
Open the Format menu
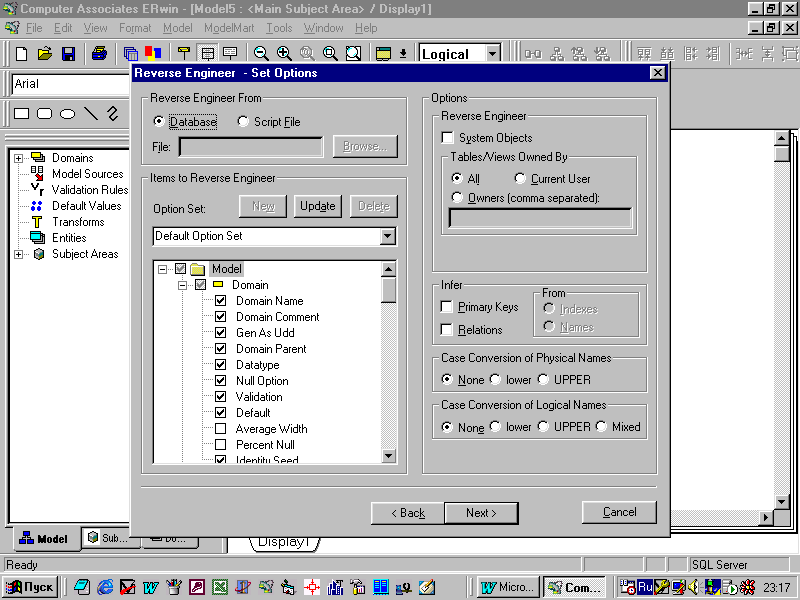coord(135,28)
